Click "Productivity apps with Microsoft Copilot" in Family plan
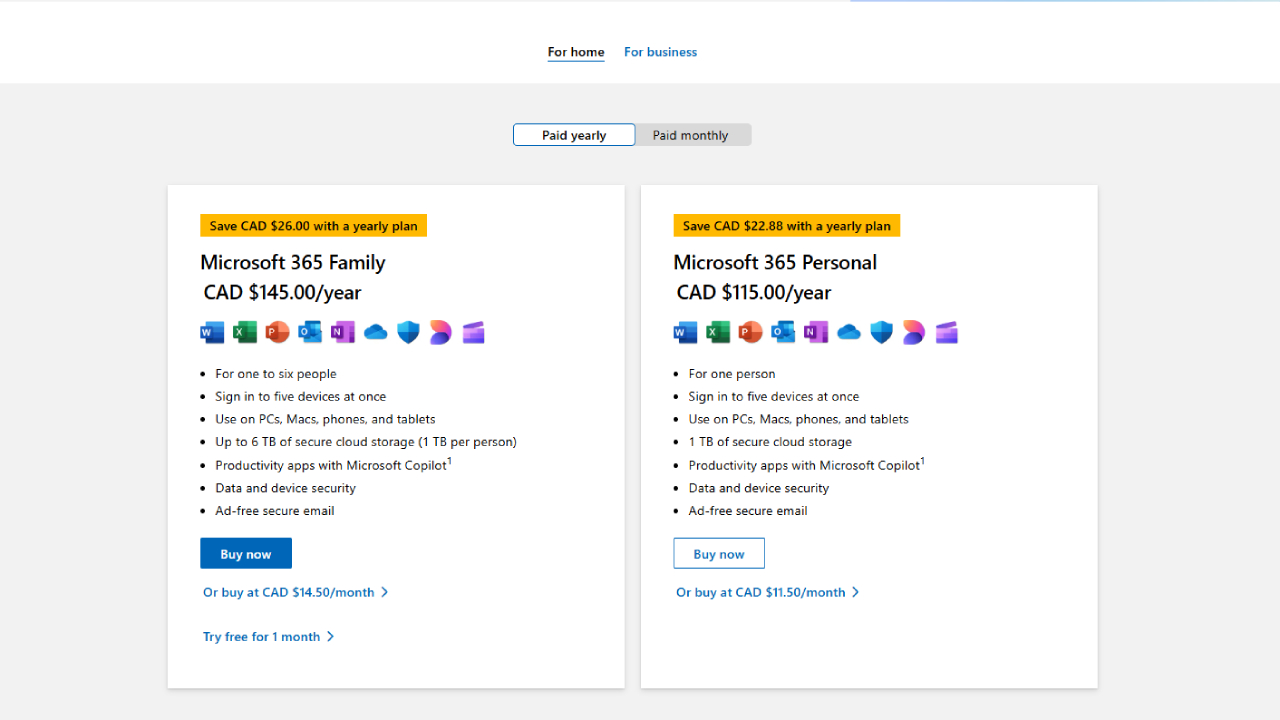The image size is (1280, 720). pyautogui.click(x=331, y=465)
